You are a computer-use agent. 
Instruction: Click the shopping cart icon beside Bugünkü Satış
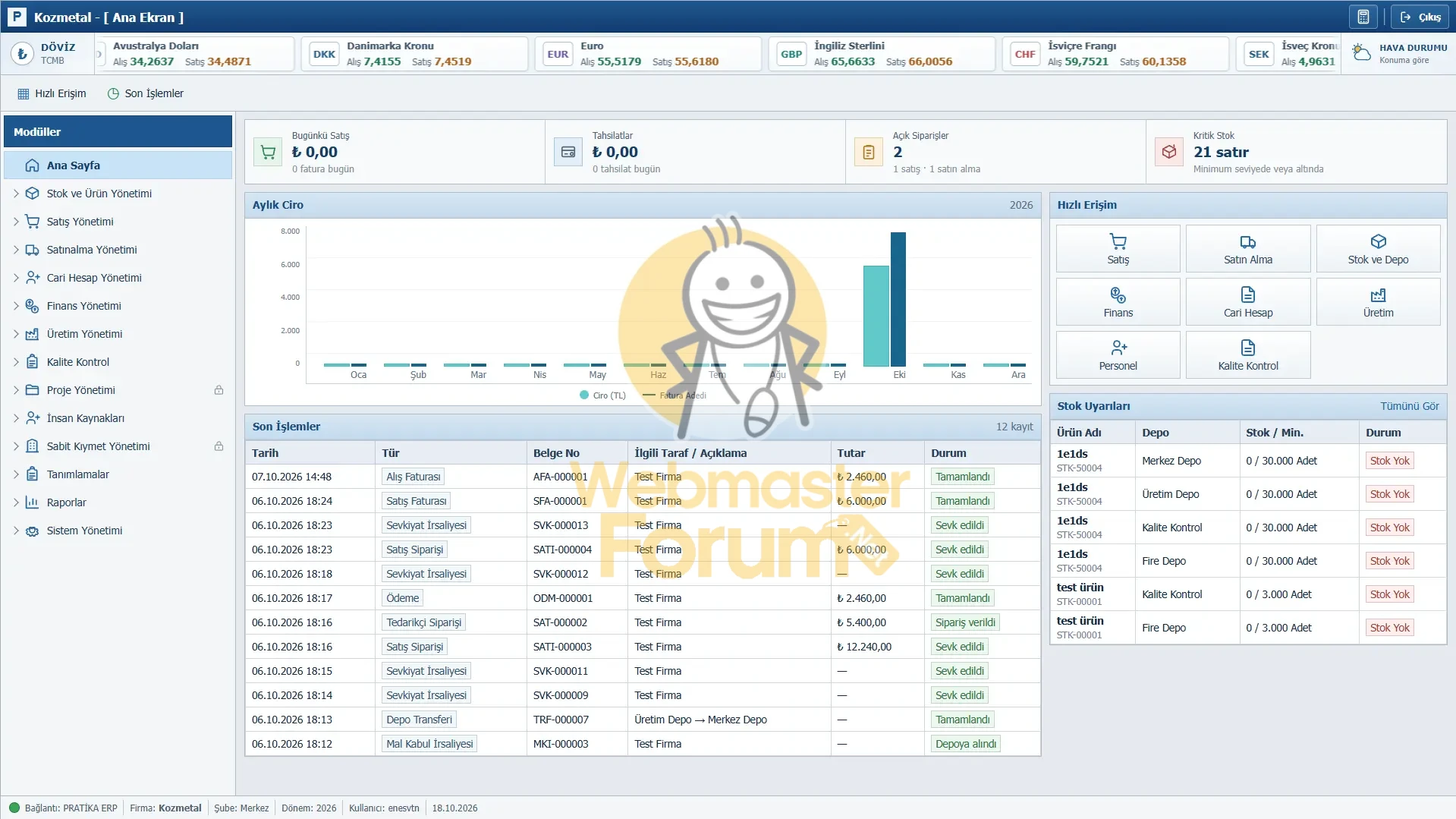pyautogui.click(x=268, y=152)
